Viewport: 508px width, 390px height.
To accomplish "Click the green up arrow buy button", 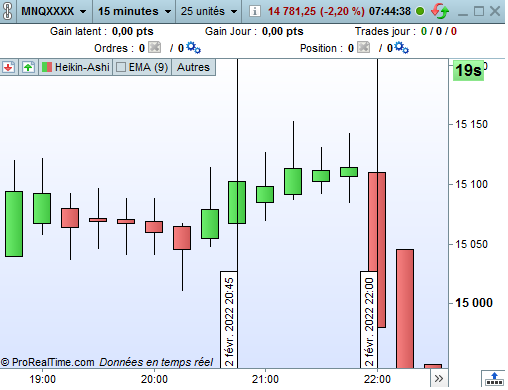I will [28, 67].
